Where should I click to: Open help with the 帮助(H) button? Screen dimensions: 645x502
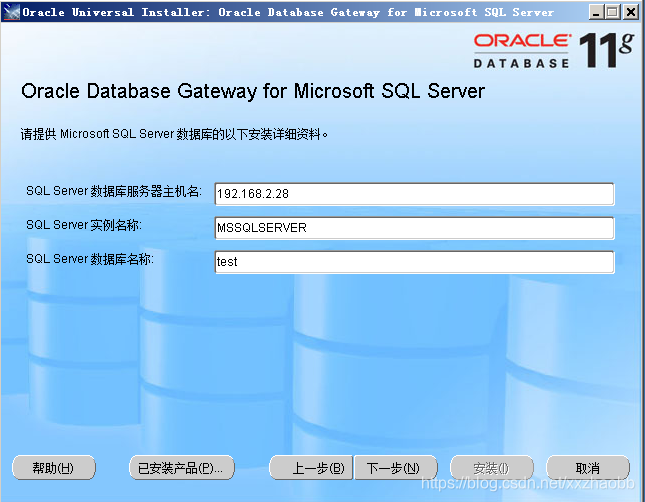(x=53, y=468)
